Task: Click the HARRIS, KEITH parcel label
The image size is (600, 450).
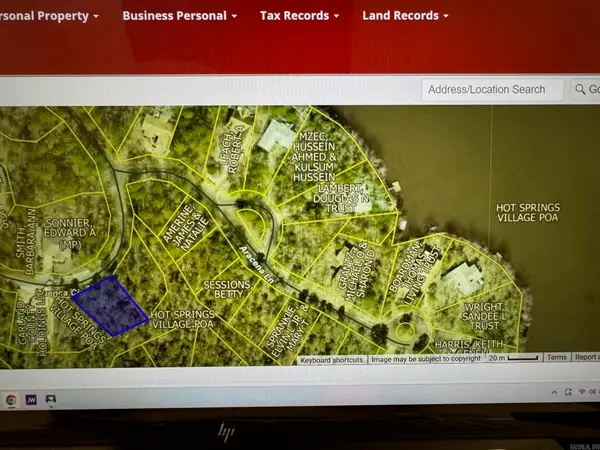Action: tap(469, 347)
